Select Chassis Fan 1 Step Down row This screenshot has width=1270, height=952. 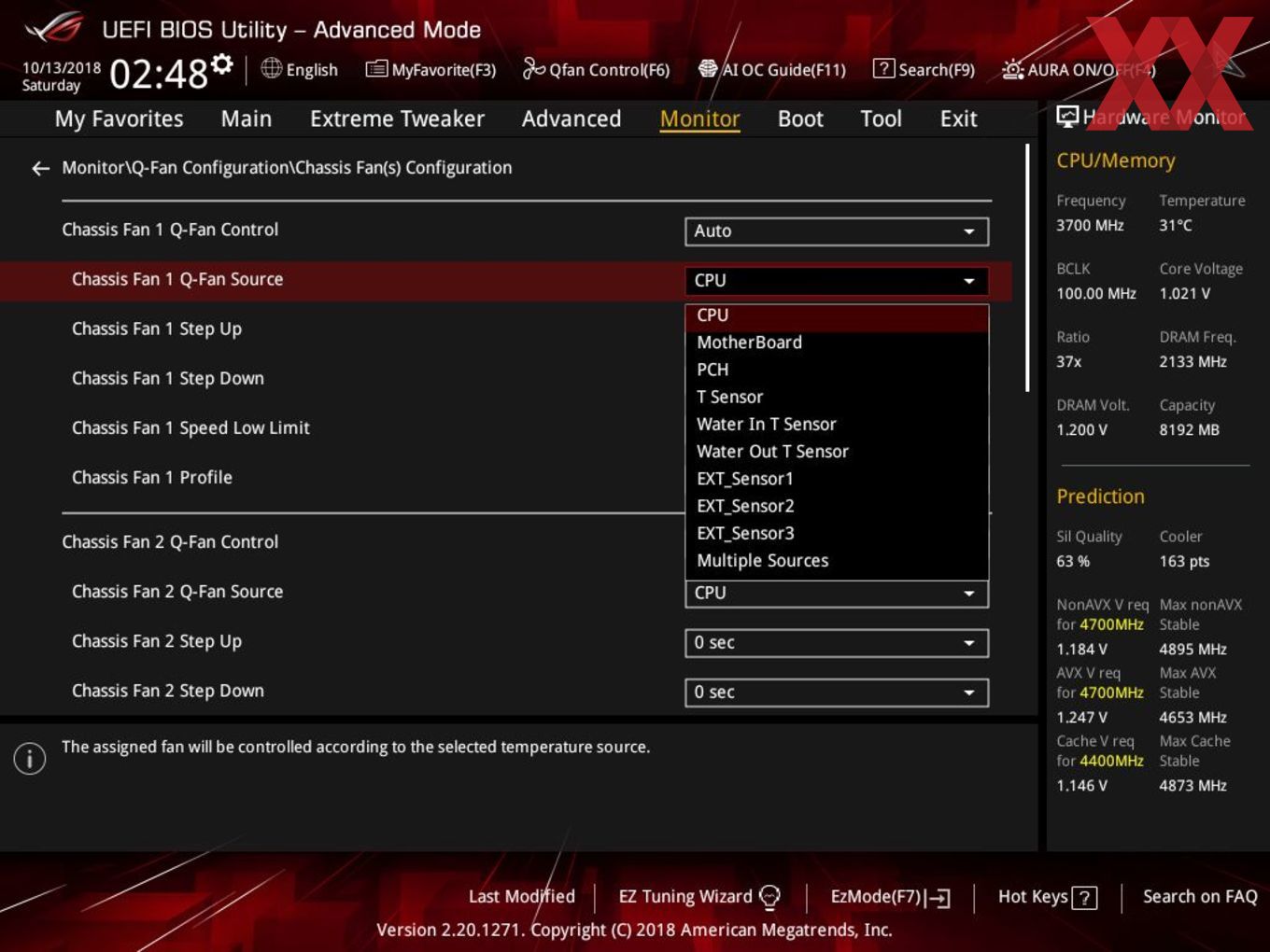click(504, 379)
